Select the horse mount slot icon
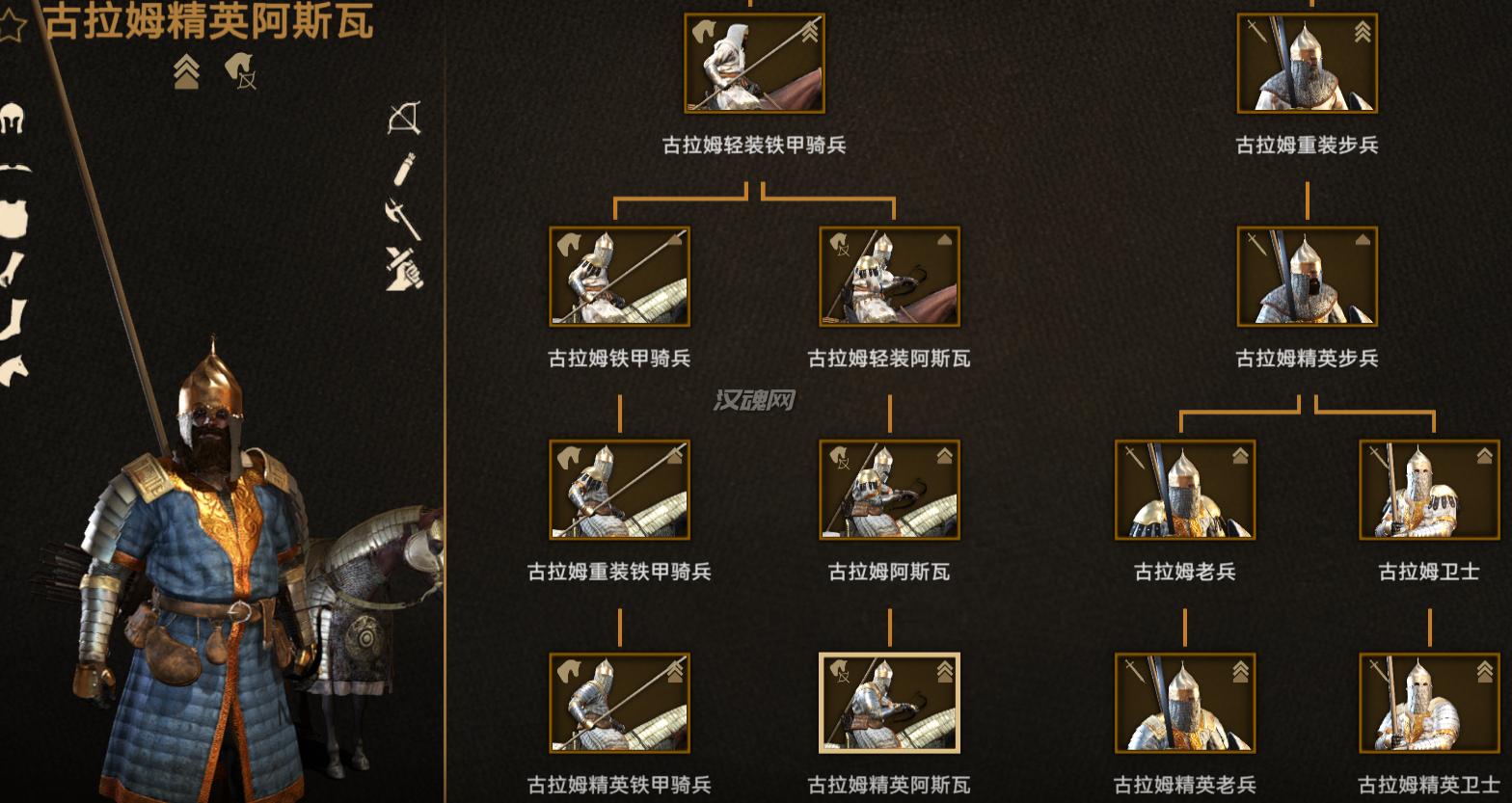Image resolution: width=1512 pixels, height=803 pixels. (13, 369)
